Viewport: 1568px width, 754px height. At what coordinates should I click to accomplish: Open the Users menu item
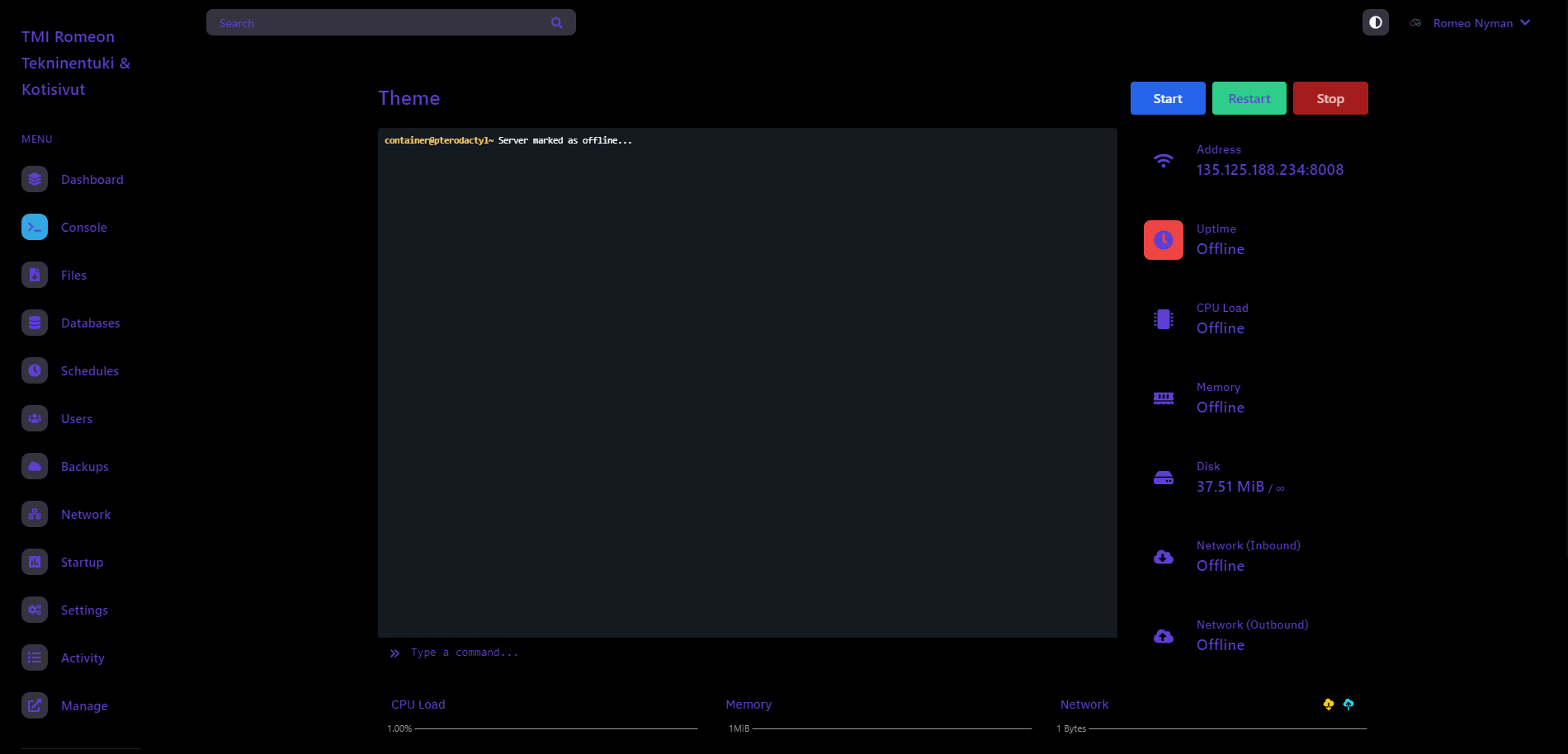click(x=77, y=419)
